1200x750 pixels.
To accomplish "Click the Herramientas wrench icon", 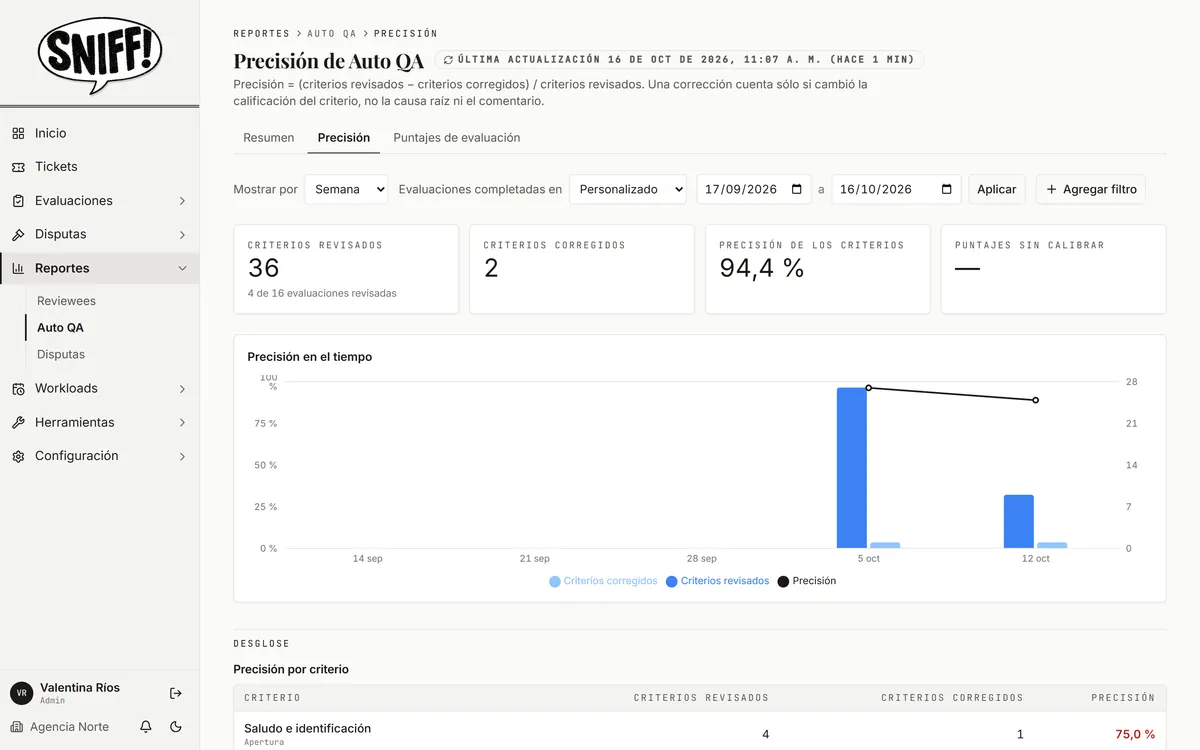I will (x=18, y=422).
